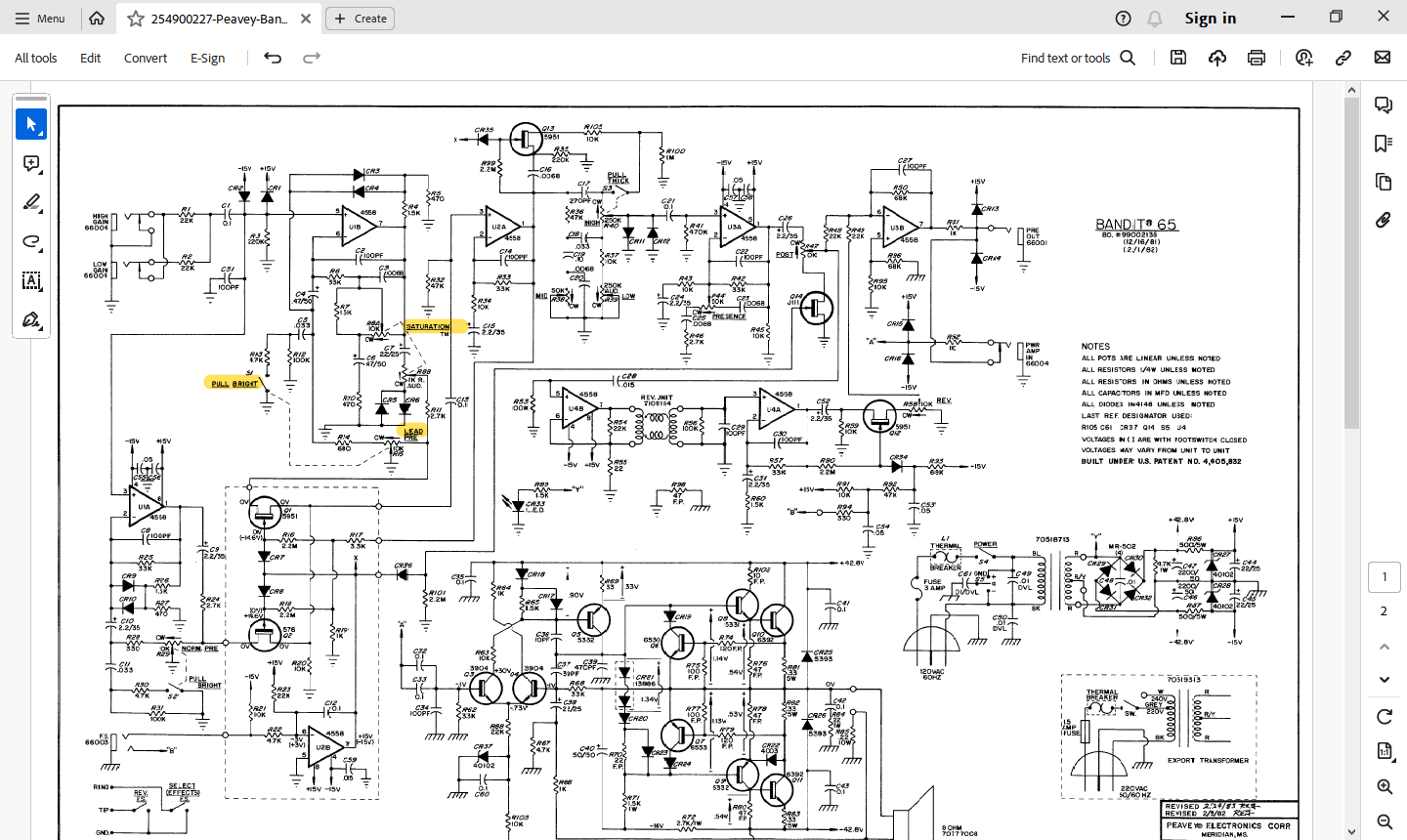Zoom in on the schematic
This screenshot has height=840, width=1407.
click(x=1384, y=786)
